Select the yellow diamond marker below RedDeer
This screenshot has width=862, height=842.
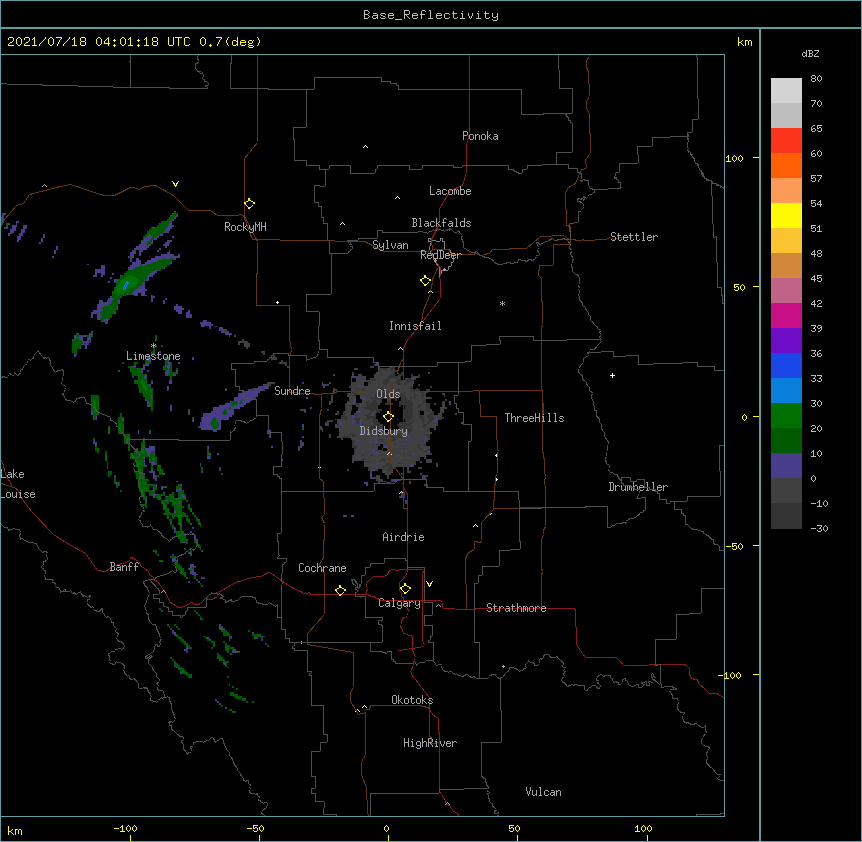[426, 281]
